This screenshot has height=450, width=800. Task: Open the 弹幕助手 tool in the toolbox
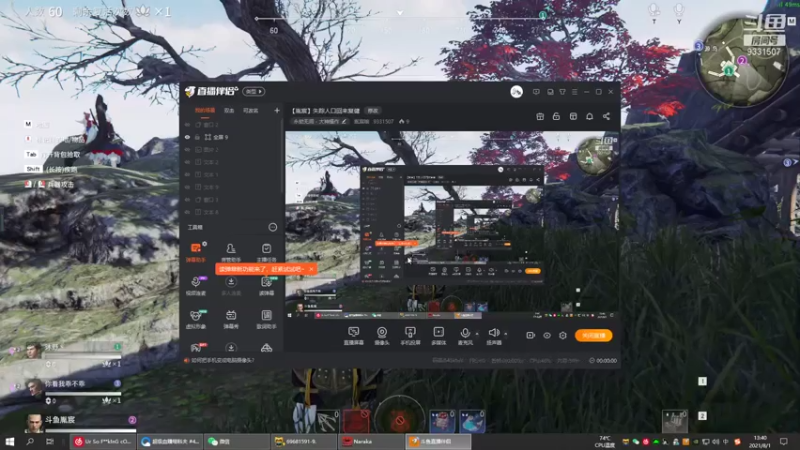195,252
